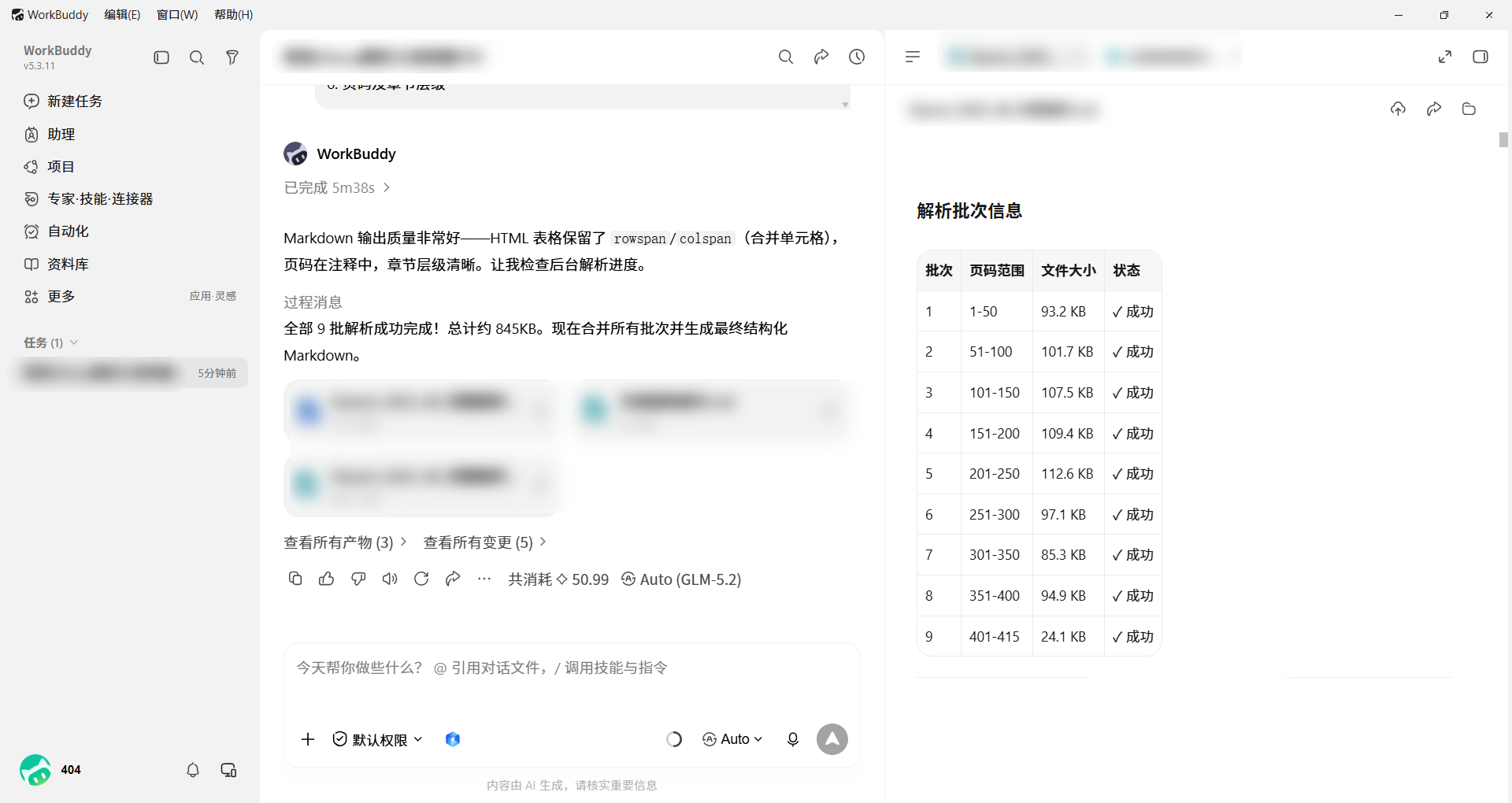The width and height of the screenshot is (1512, 803).
Task: Open 查看所有产物 (3)
Action: point(345,542)
